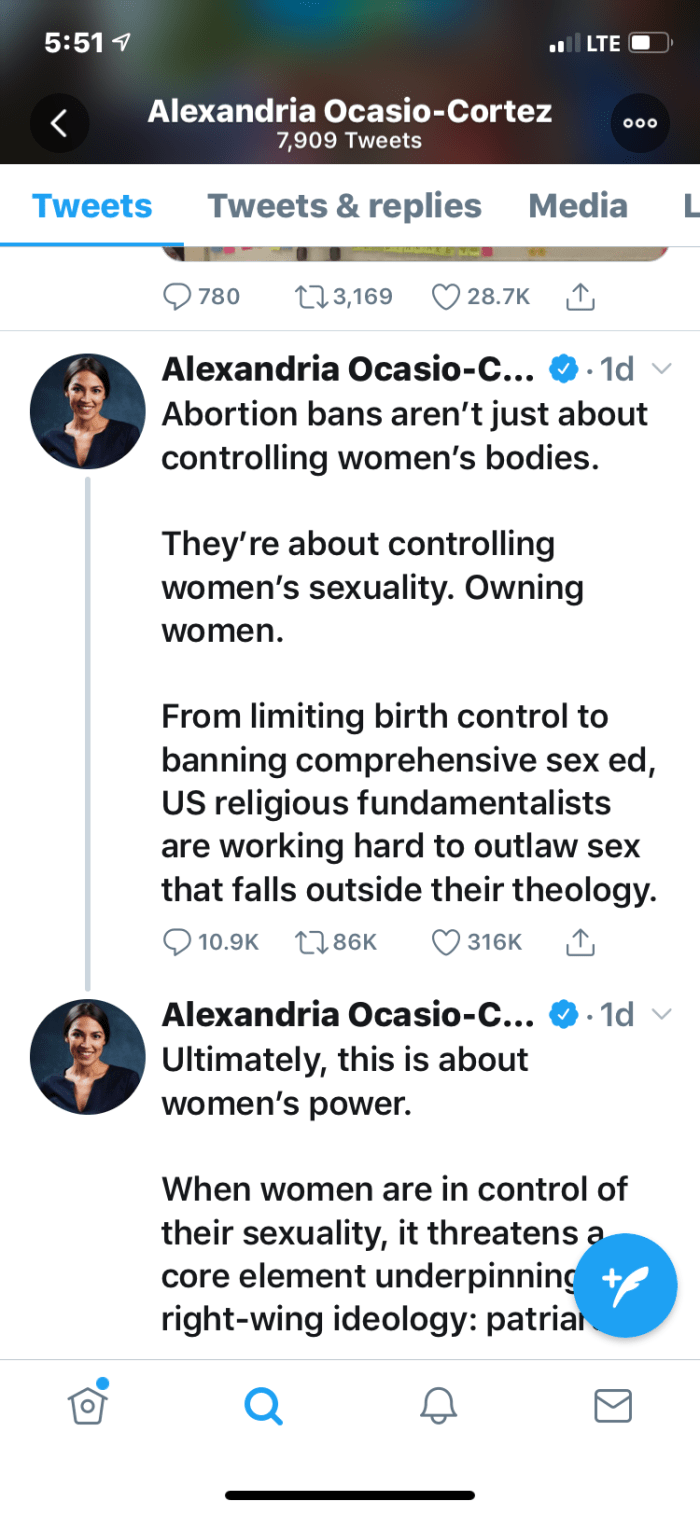Open Messages envelope in bottom bar
Image resolution: width=700 pixels, height=1515 pixels.
point(613,1407)
